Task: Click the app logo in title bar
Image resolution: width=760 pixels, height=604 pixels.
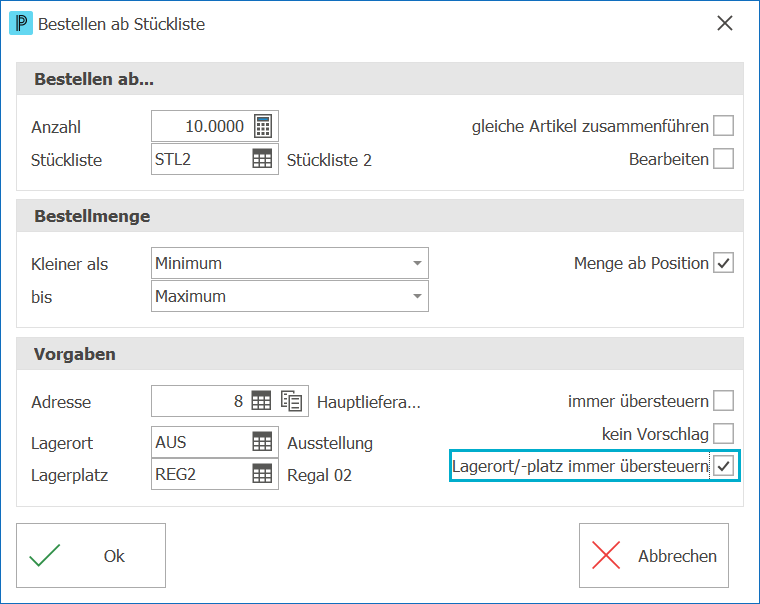Action: click(21, 23)
